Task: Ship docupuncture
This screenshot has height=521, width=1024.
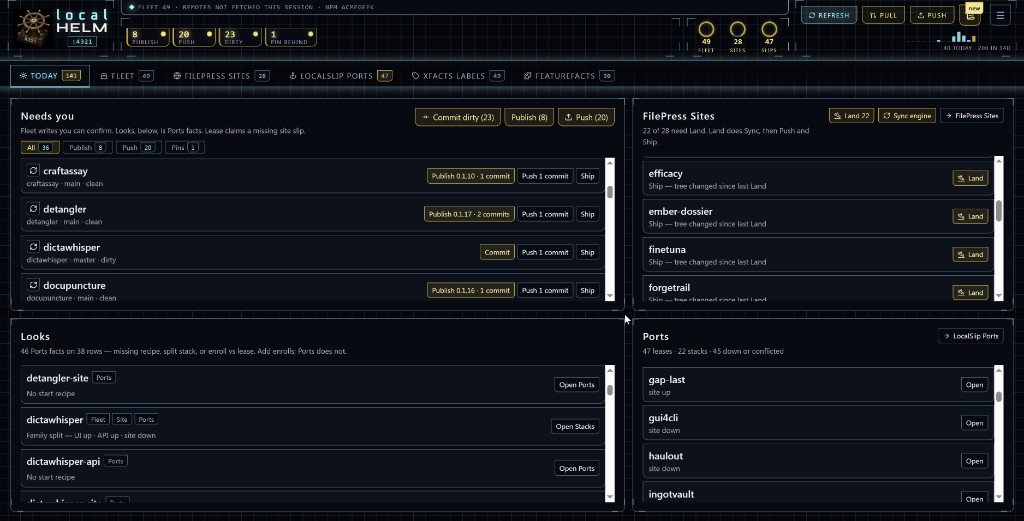Action: click(588, 290)
